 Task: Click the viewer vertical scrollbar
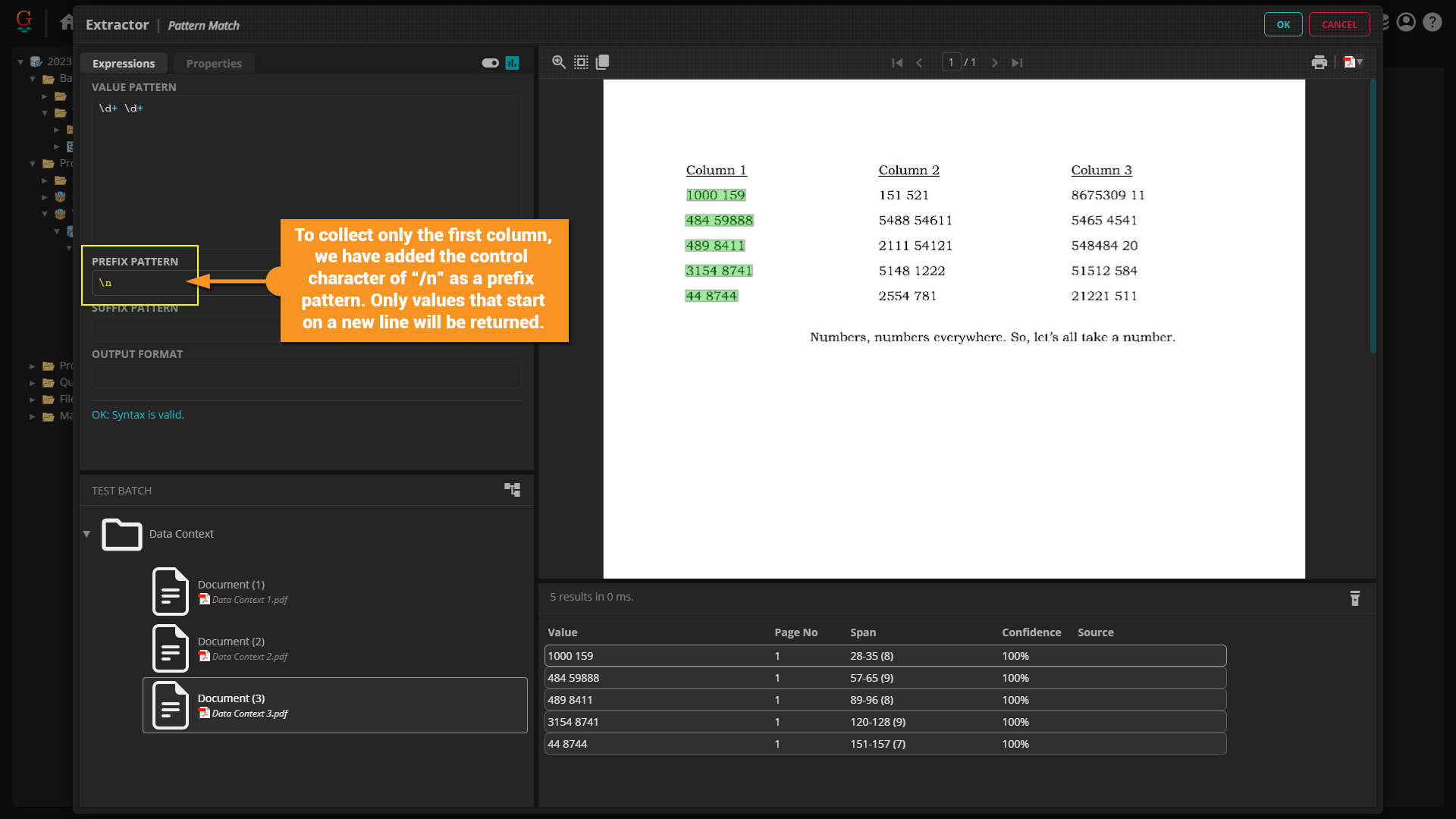1373,216
